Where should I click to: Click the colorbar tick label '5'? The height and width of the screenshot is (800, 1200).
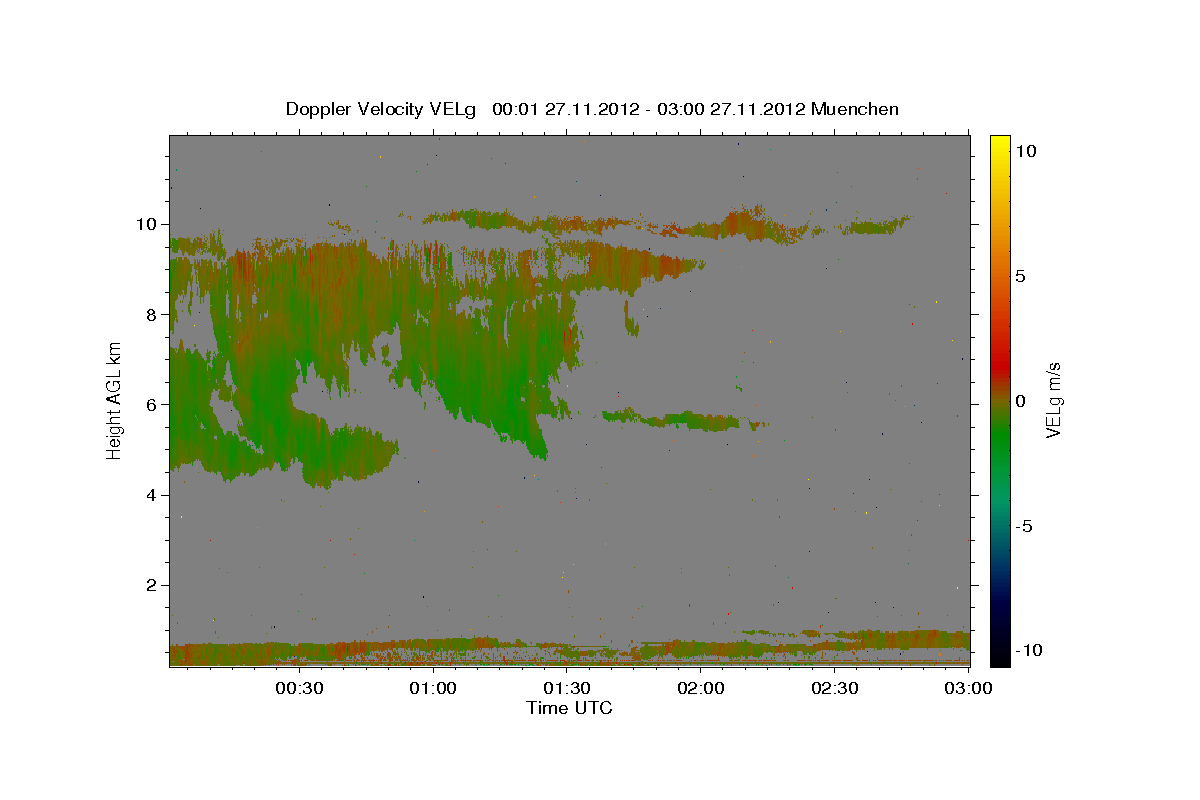click(x=1021, y=276)
